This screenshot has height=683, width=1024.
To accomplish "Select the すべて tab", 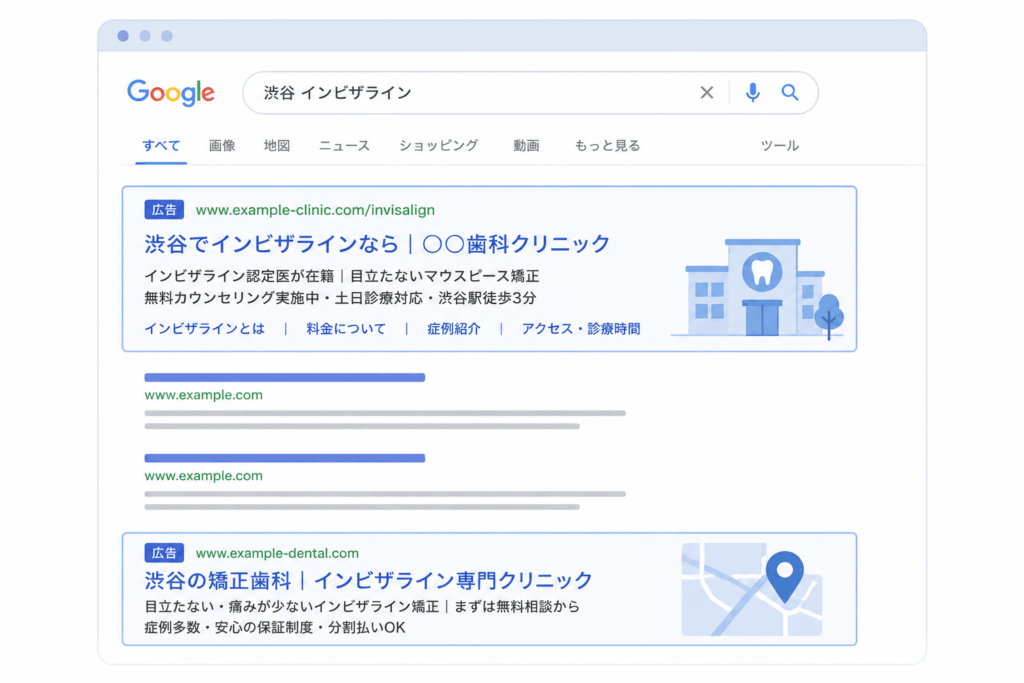I will click(x=161, y=146).
